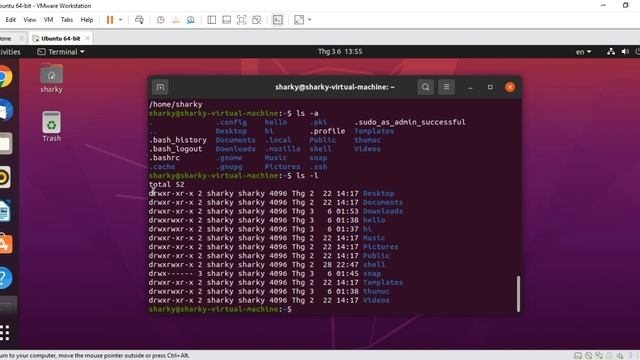
Task: Open the en input language dropdown
Action: [x=583, y=52]
